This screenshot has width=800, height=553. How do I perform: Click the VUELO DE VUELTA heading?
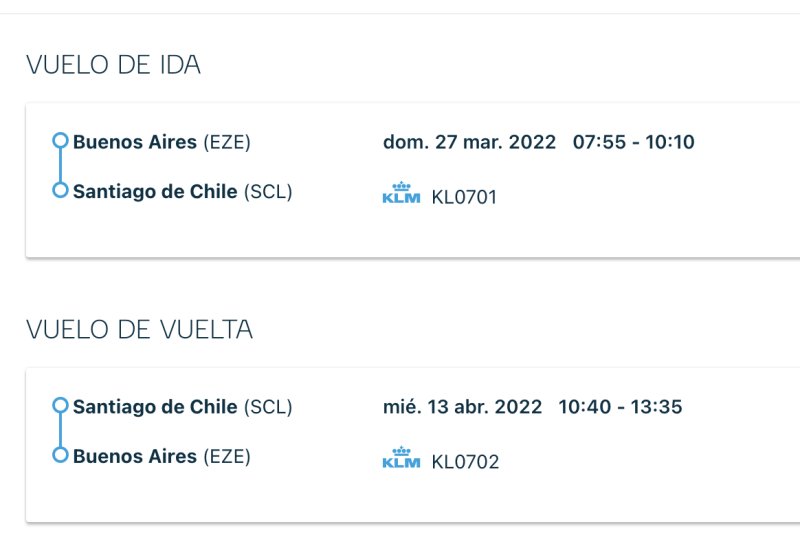point(139,330)
